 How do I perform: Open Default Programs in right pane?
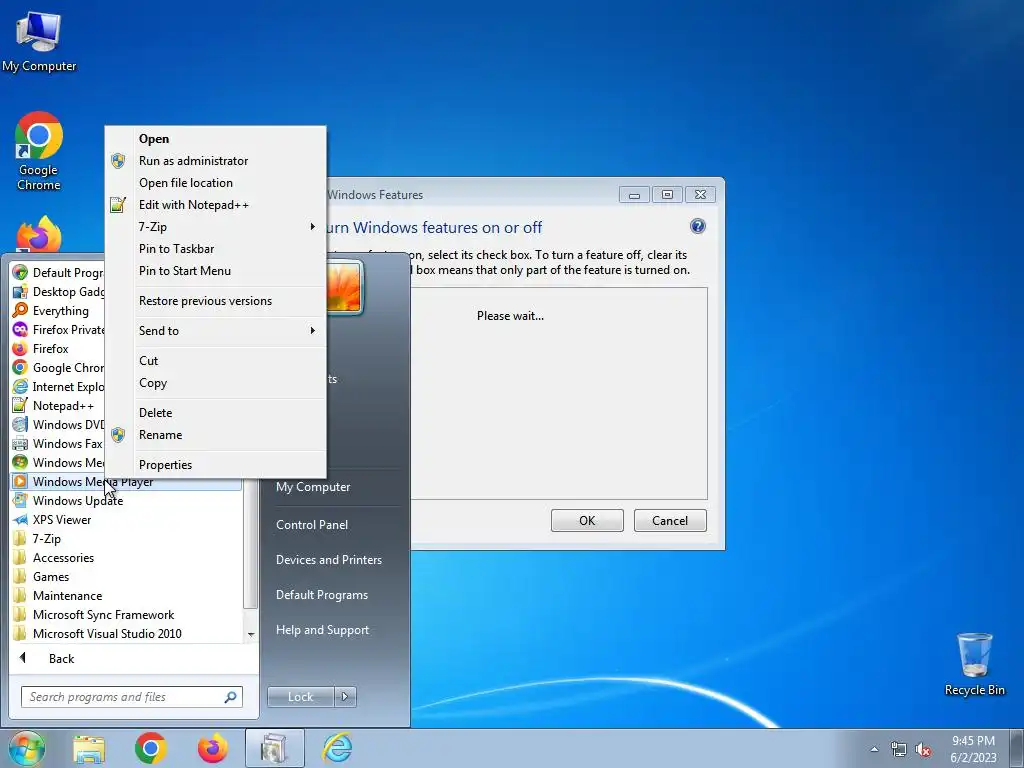pyautogui.click(x=321, y=595)
